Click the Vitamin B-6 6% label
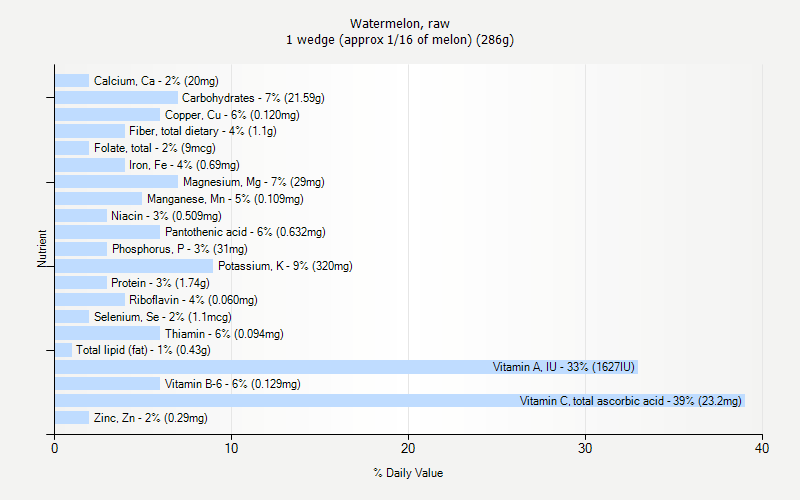 (x=232, y=384)
